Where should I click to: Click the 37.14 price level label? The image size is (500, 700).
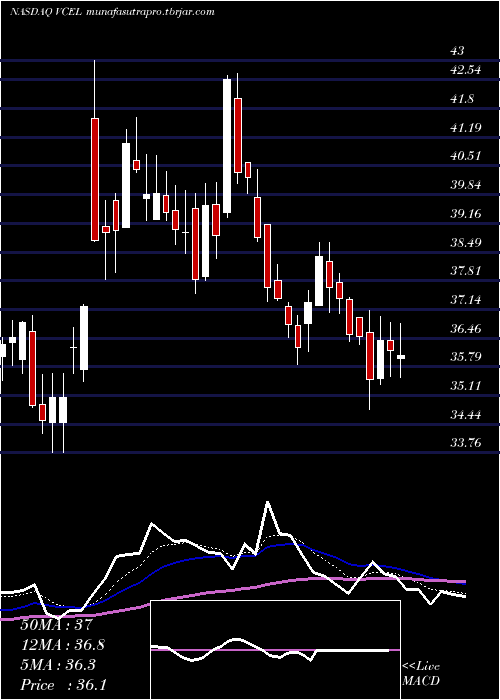point(466,300)
